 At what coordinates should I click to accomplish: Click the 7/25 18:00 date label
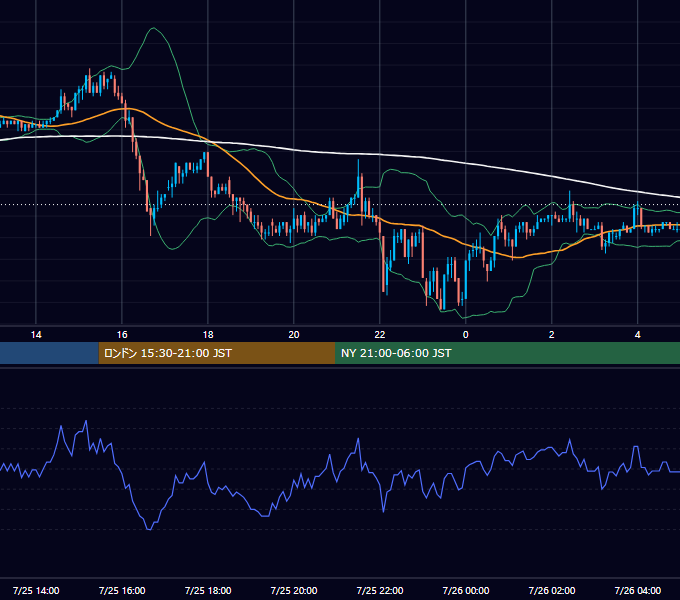click(x=208, y=590)
